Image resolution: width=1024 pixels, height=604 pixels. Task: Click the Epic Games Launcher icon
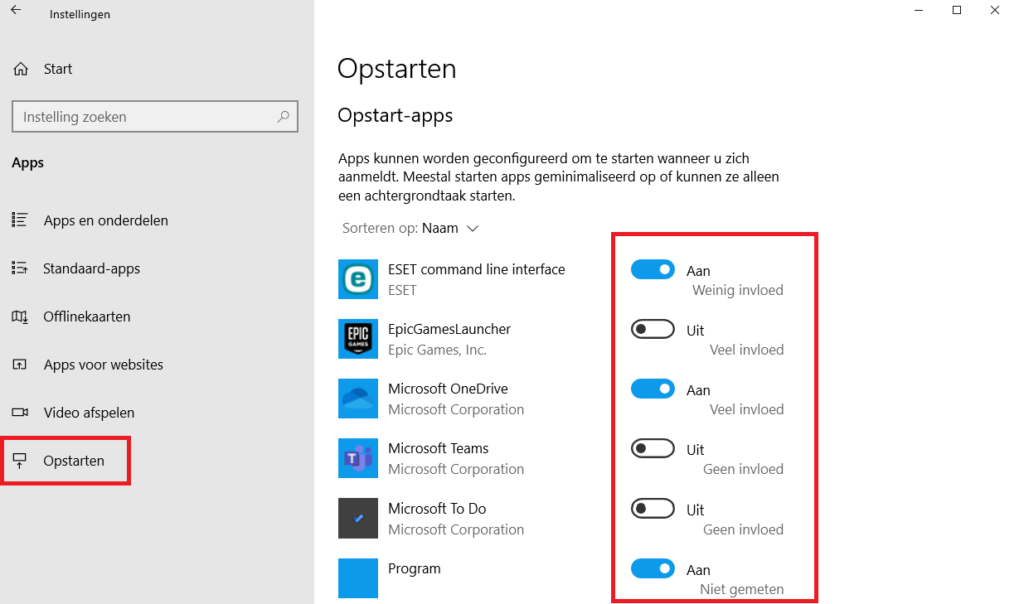coord(357,339)
